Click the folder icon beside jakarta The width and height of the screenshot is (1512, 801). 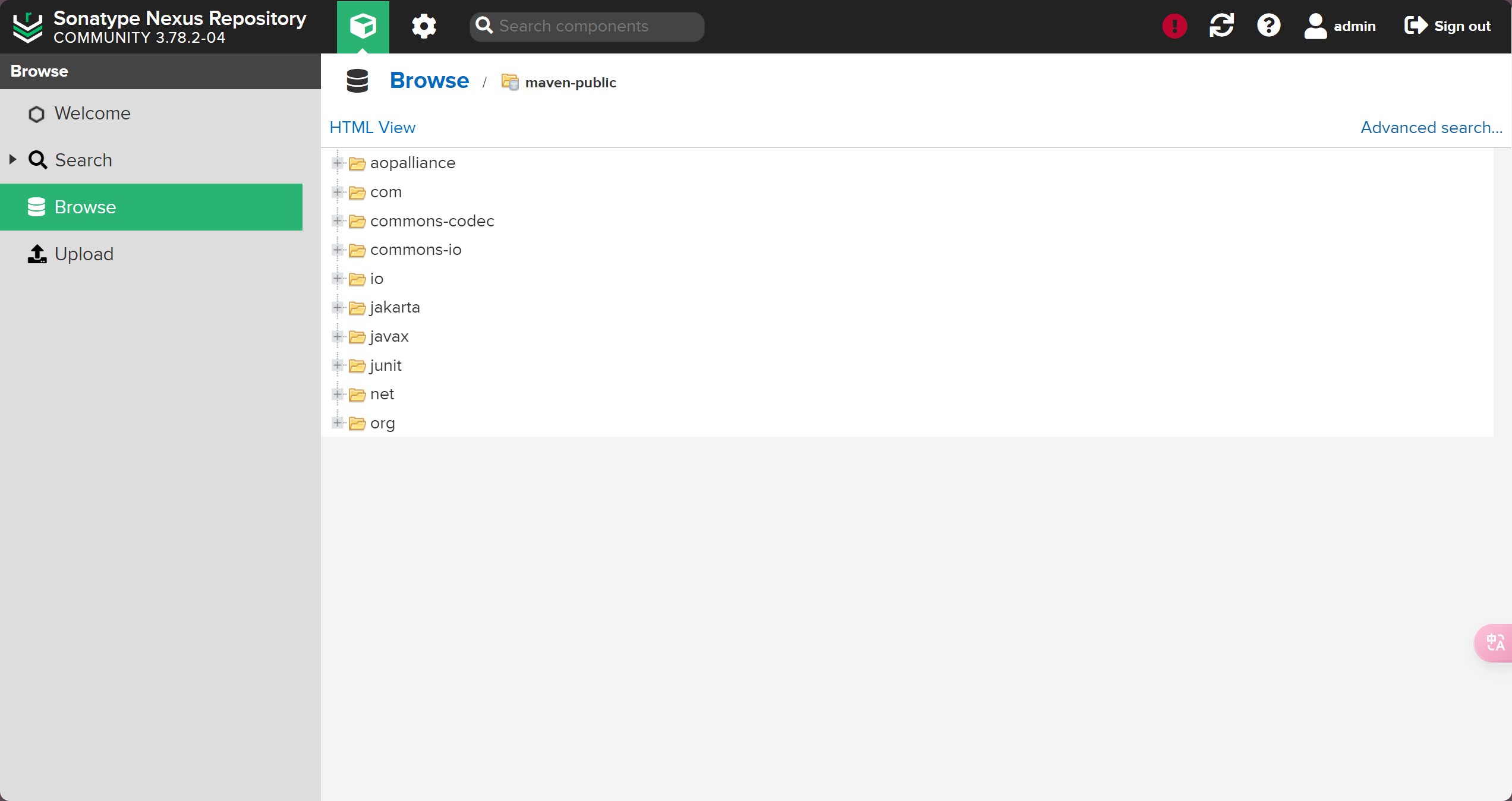click(x=357, y=308)
